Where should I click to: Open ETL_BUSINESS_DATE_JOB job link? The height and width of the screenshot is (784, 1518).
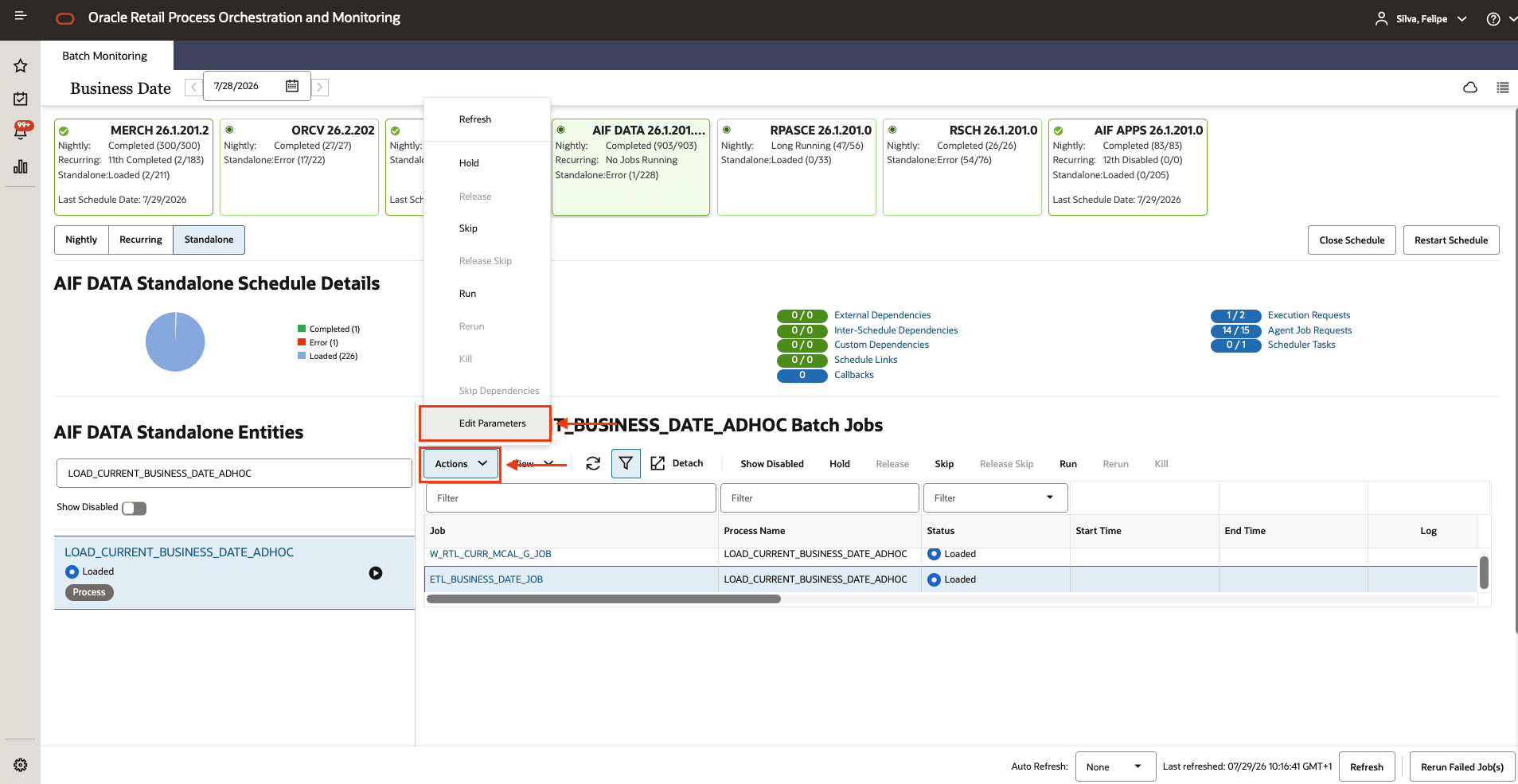[486, 579]
